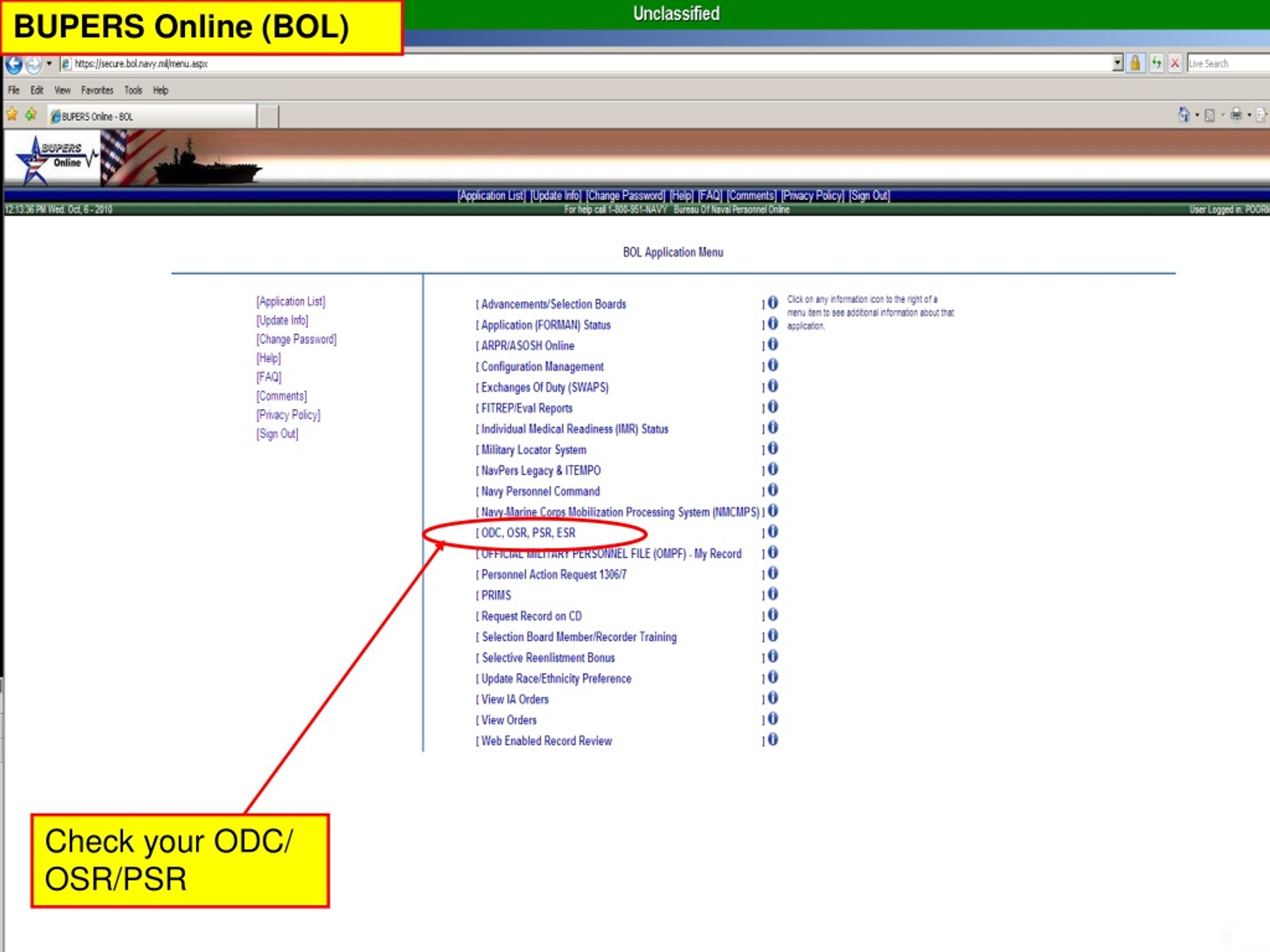
Task: Open Official Military Personnel File (OMPF) link
Action: [611, 554]
